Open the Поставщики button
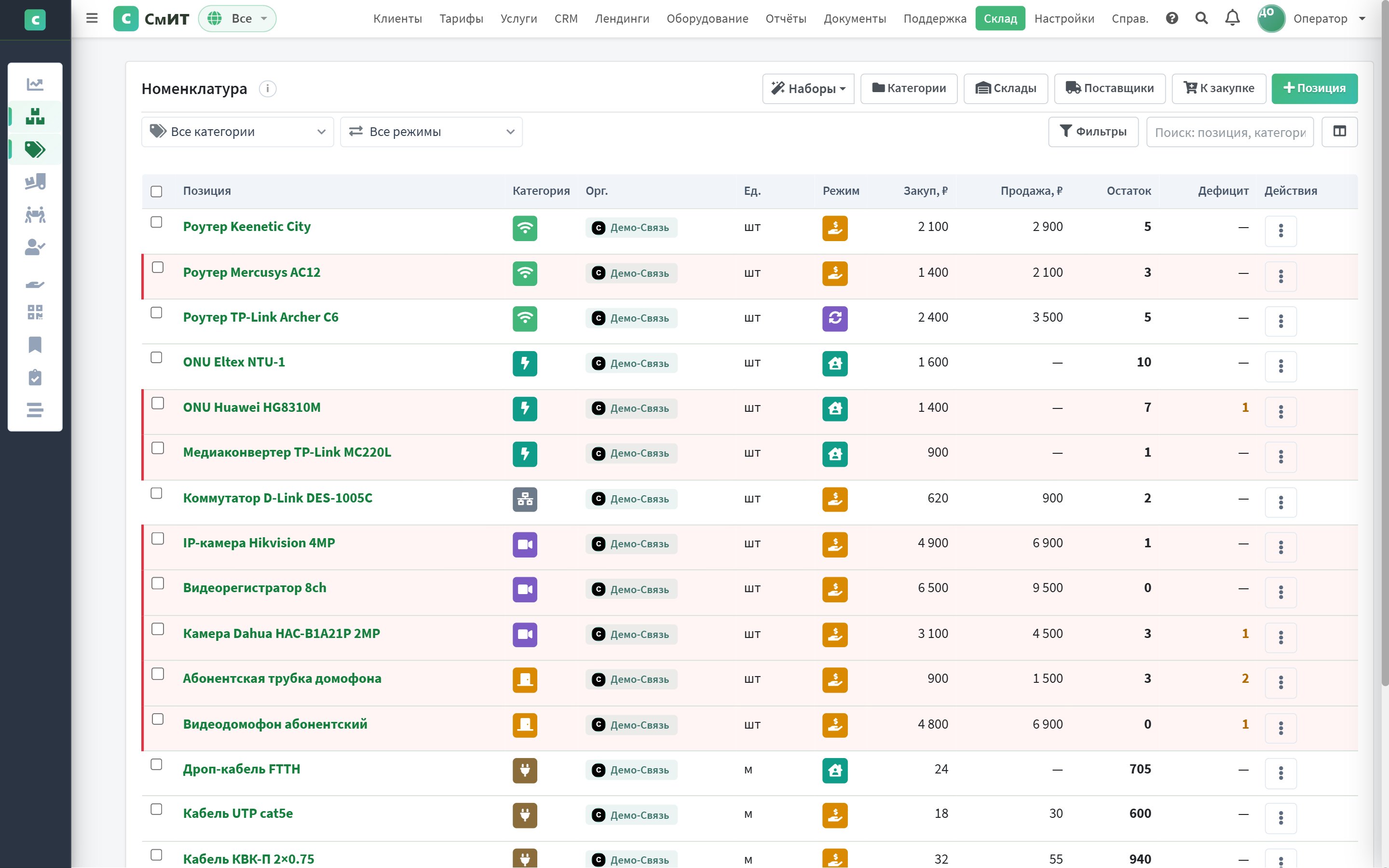1389x868 pixels. [1109, 88]
